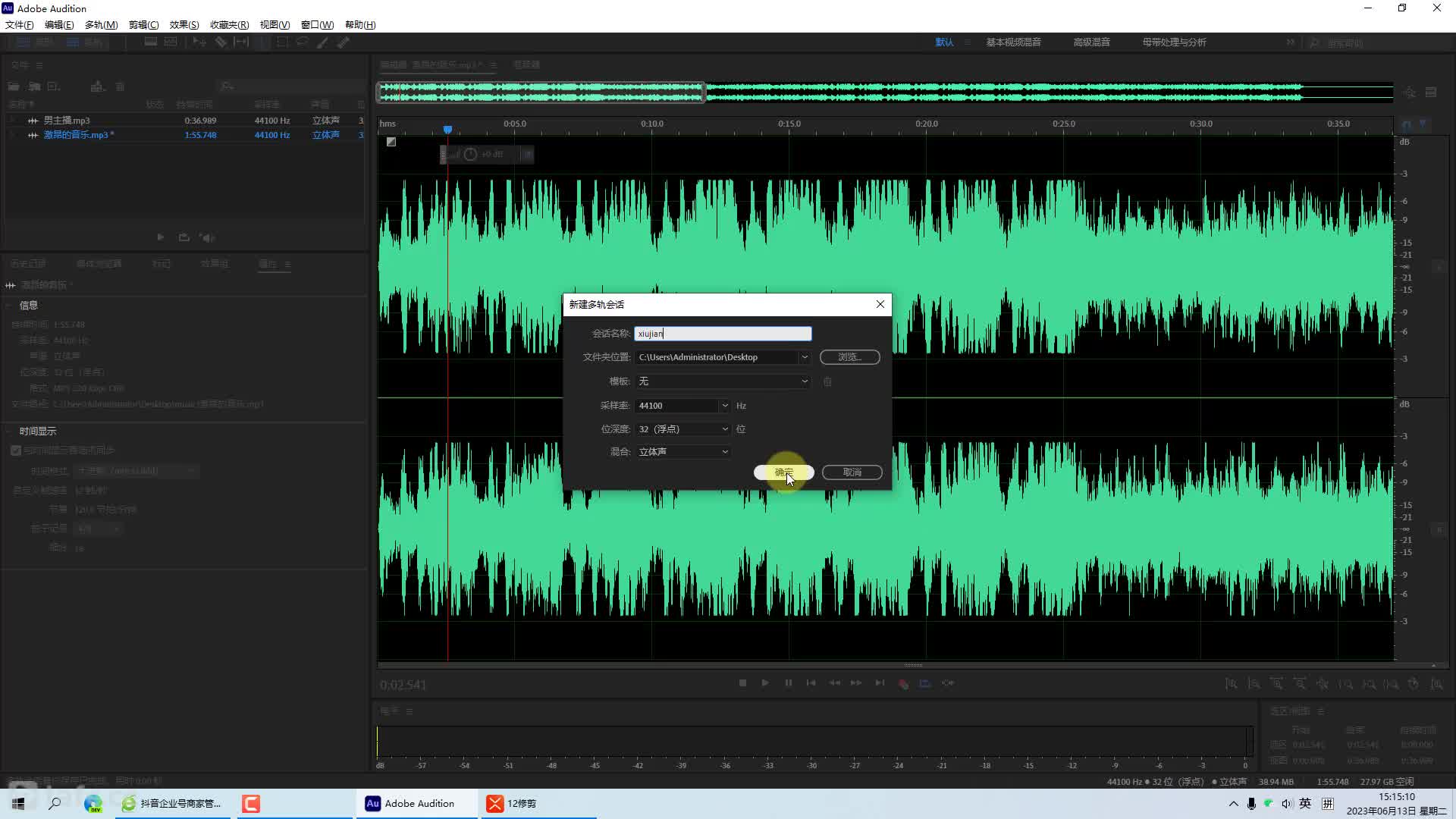Stop playback in the transport bar
The height and width of the screenshot is (819, 1456).
pyautogui.click(x=742, y=683)
